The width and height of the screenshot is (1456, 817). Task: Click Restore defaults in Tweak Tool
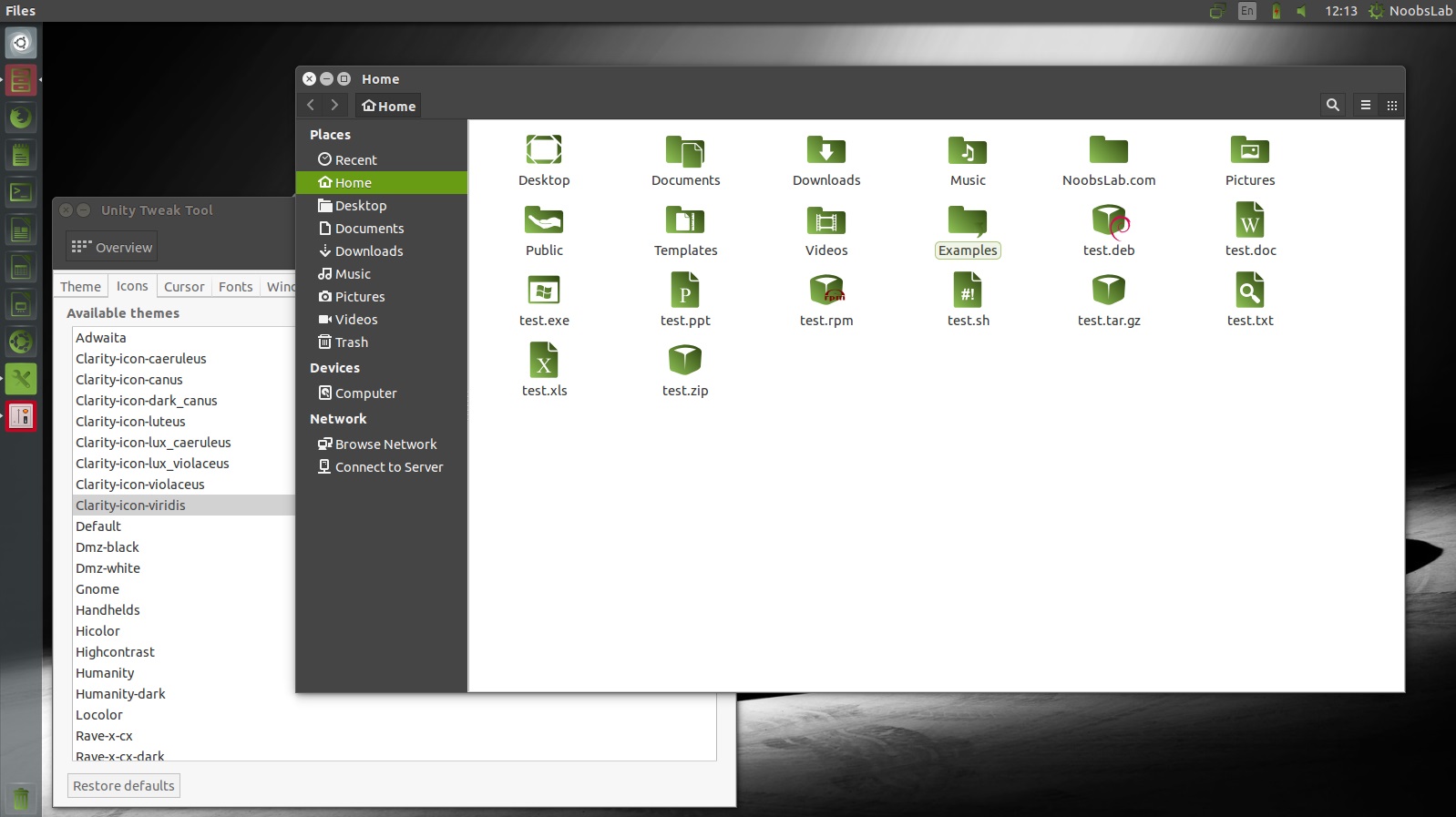tap(124, 785)
